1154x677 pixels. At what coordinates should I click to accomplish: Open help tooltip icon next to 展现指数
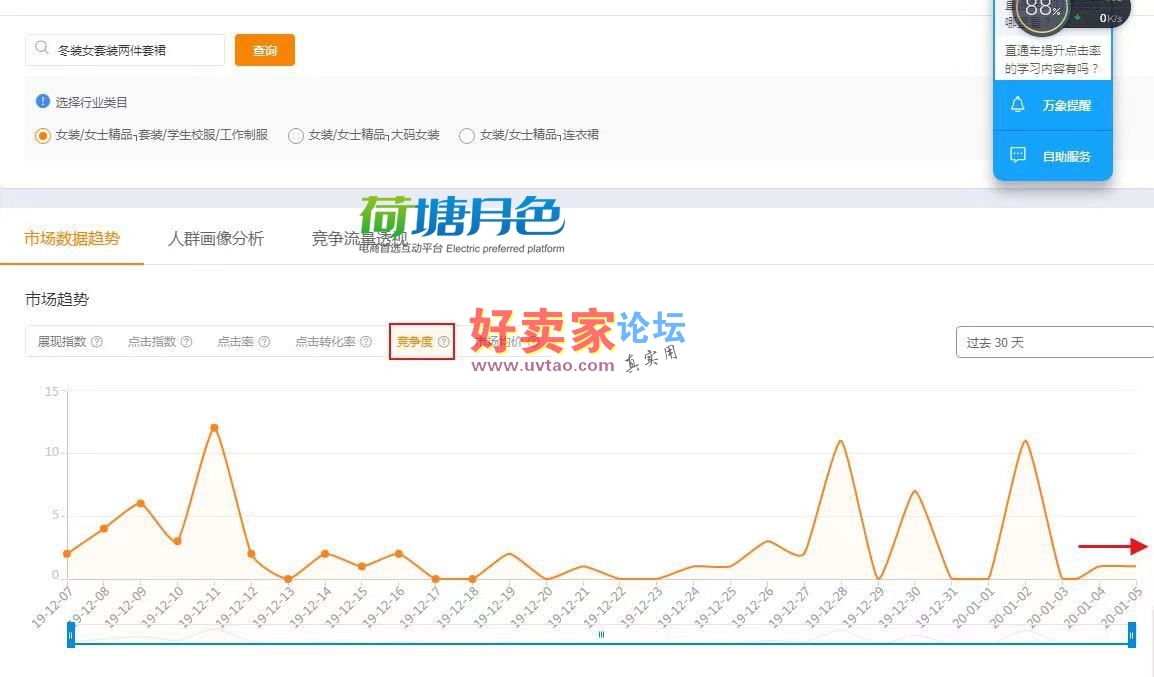pyautogui.click(x=97, y=342)
